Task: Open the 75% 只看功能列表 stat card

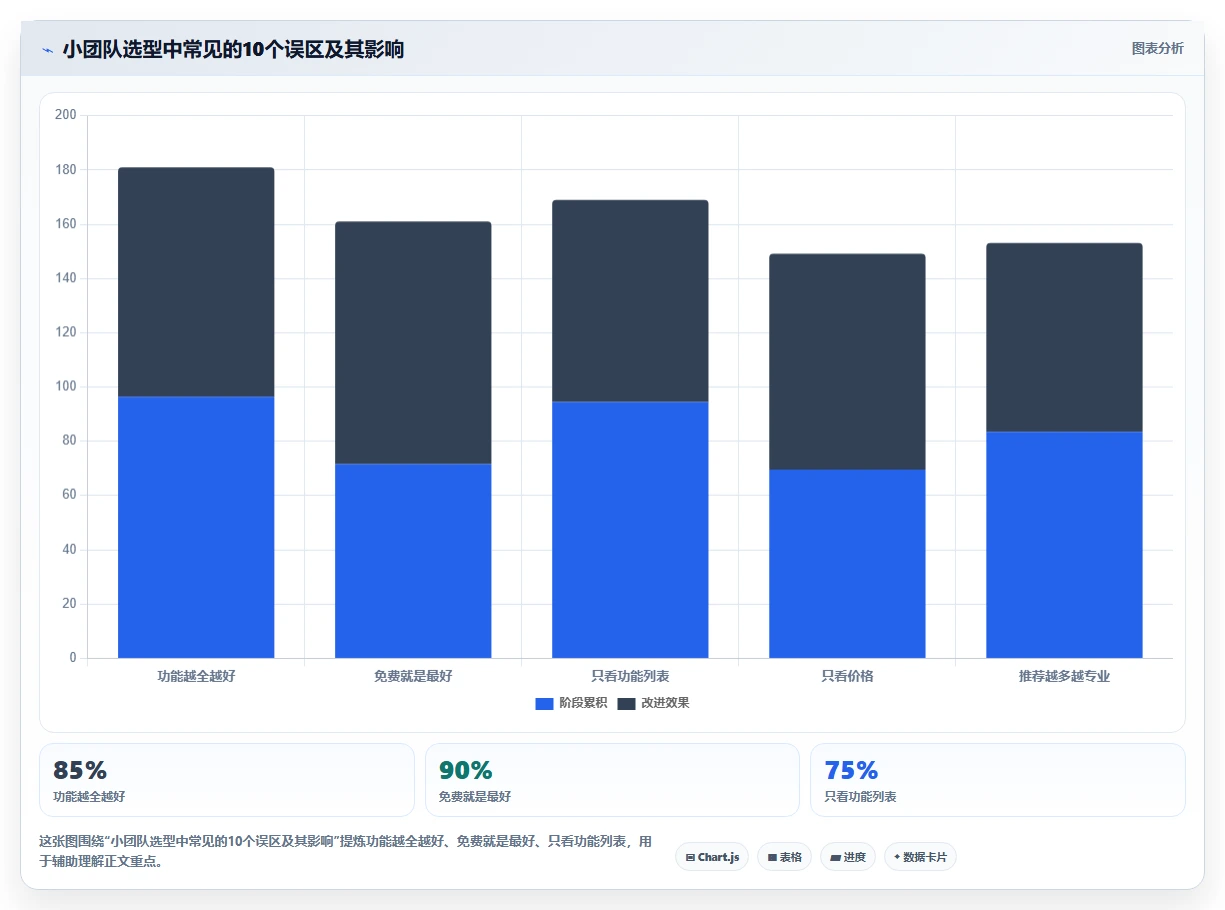Action: coord(998,780)
